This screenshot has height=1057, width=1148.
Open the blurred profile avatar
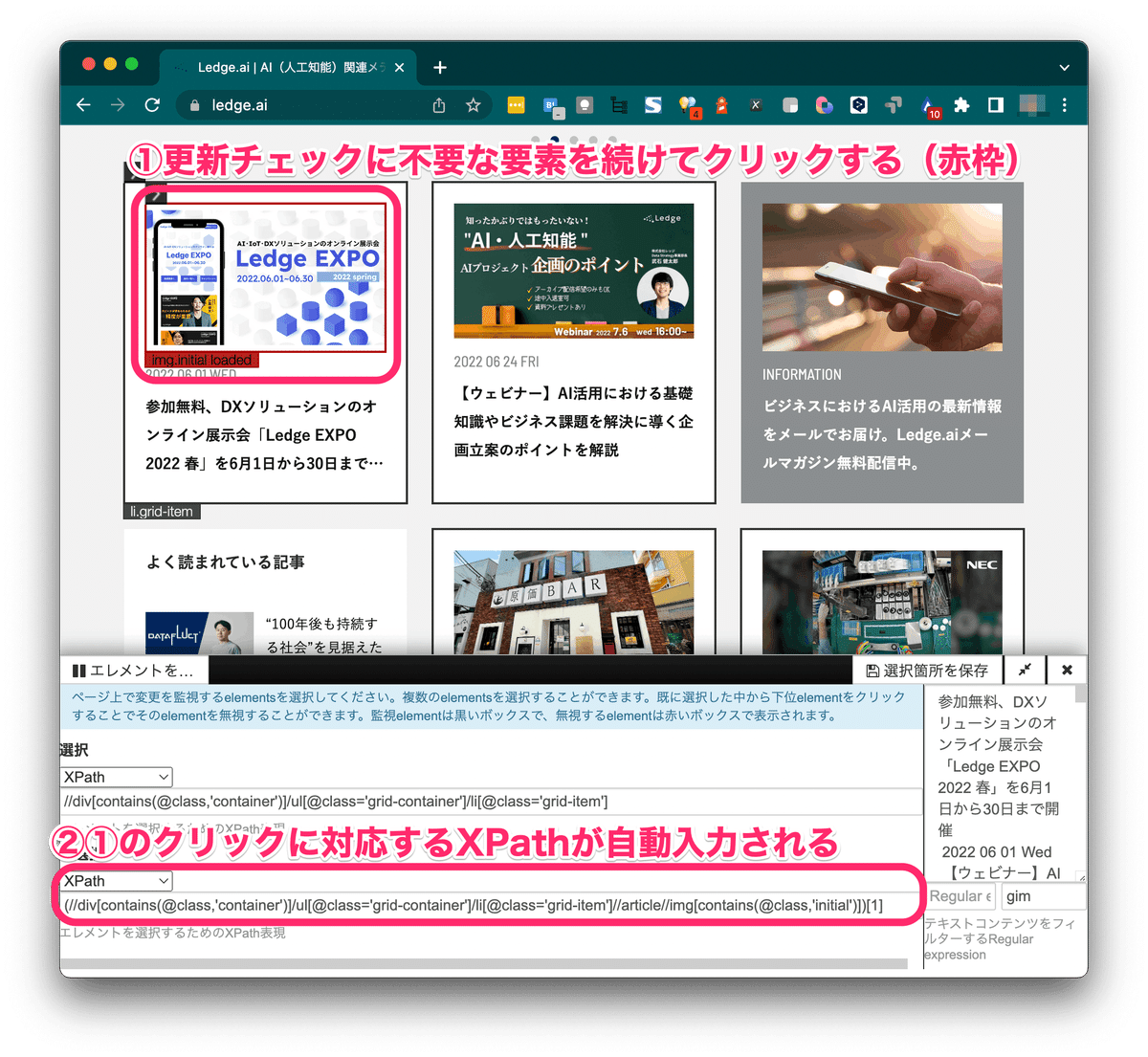1031,104
